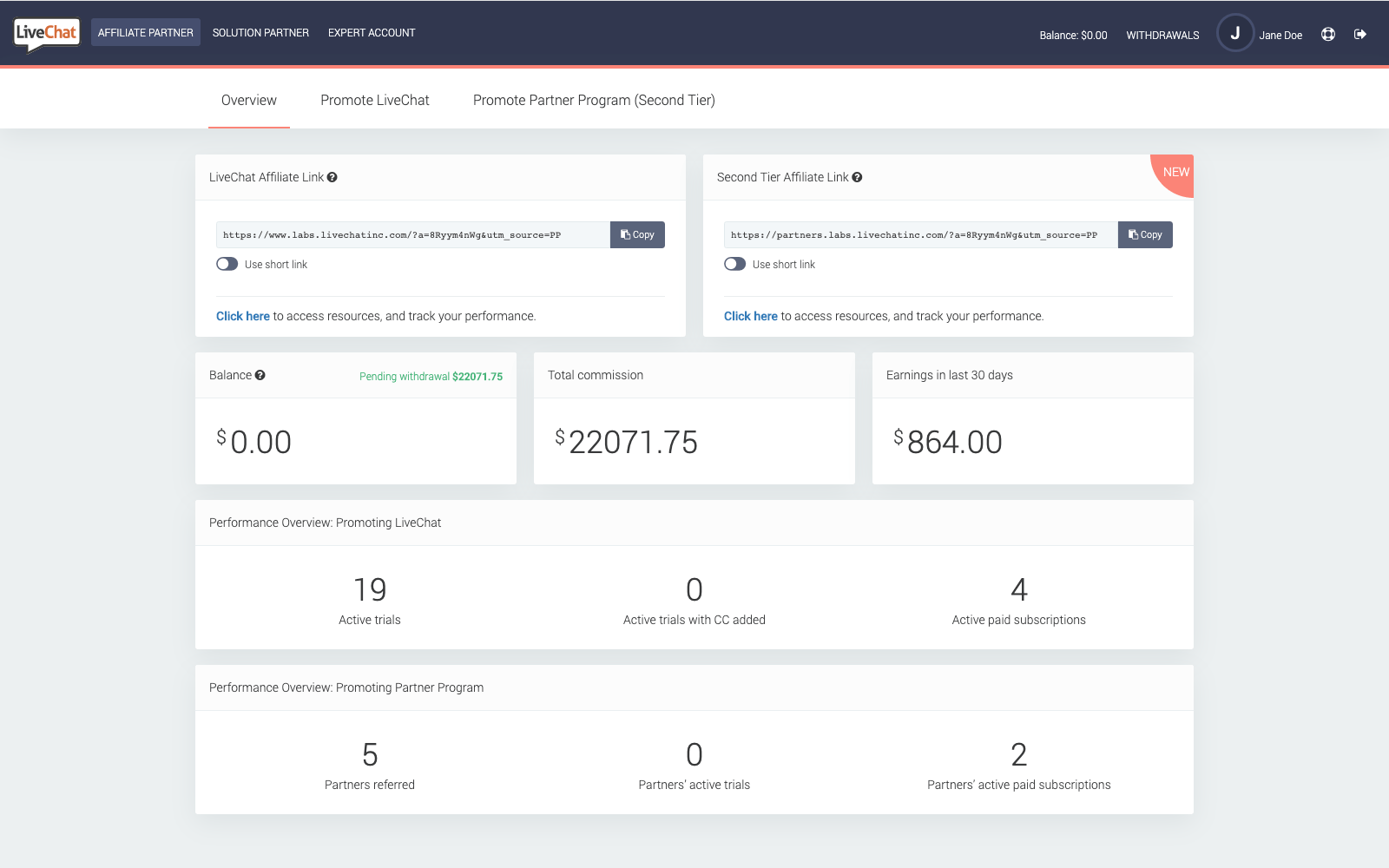Click "Partners' active trials" label
1389x868 pixels.
tap(694, 785)
